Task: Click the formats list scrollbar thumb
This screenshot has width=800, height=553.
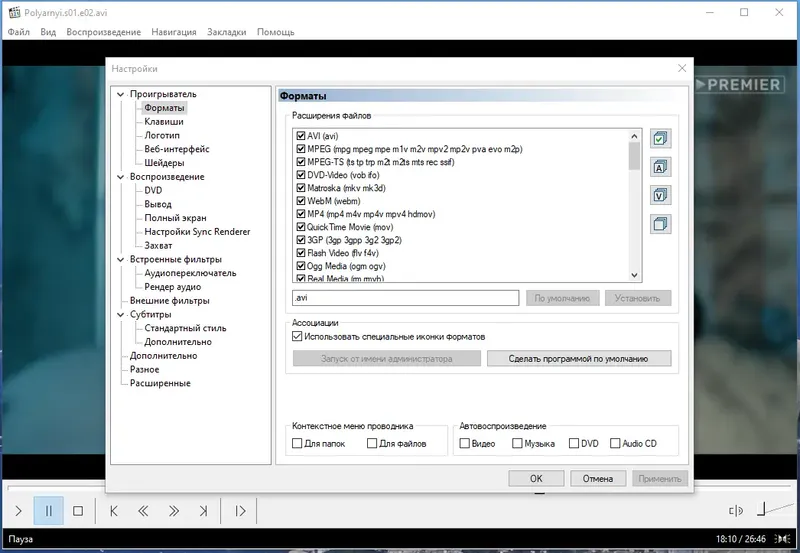Action: tap(634, 156)
